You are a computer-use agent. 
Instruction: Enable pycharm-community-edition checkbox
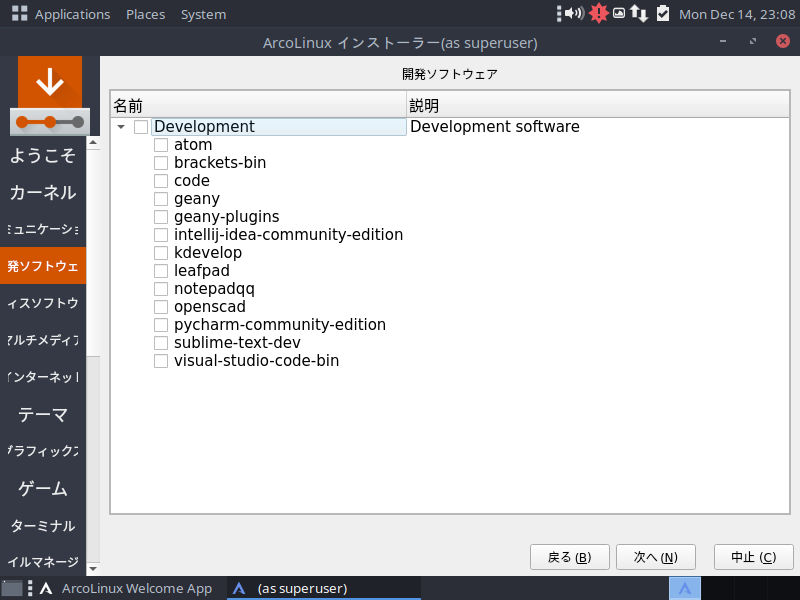[x=161, y=324]
